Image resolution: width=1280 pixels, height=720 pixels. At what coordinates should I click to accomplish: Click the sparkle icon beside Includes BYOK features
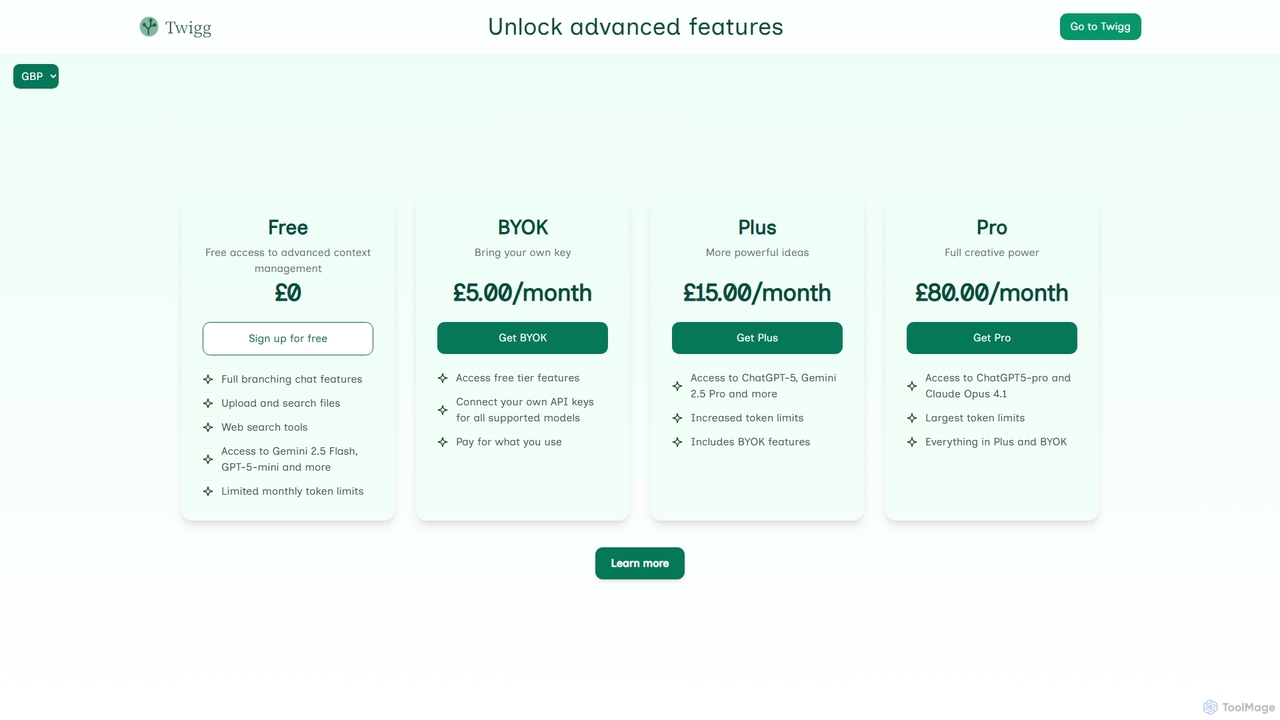[677, 442]
